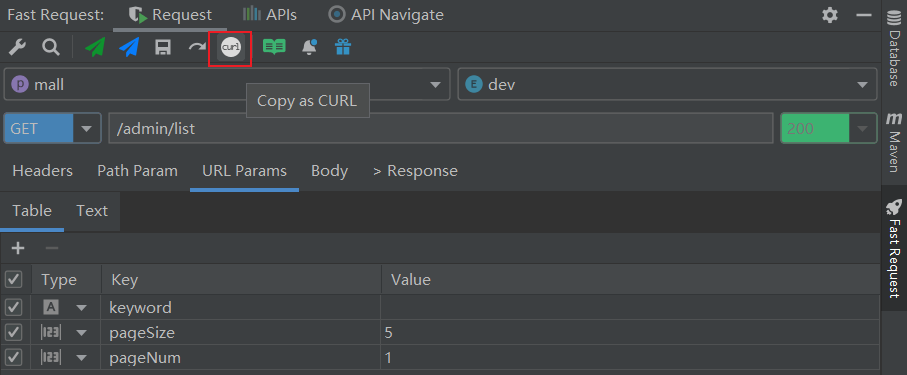This screenshot has height=375, width=907.
Task: Open the GET method dropdown
Action: (51, 128)
